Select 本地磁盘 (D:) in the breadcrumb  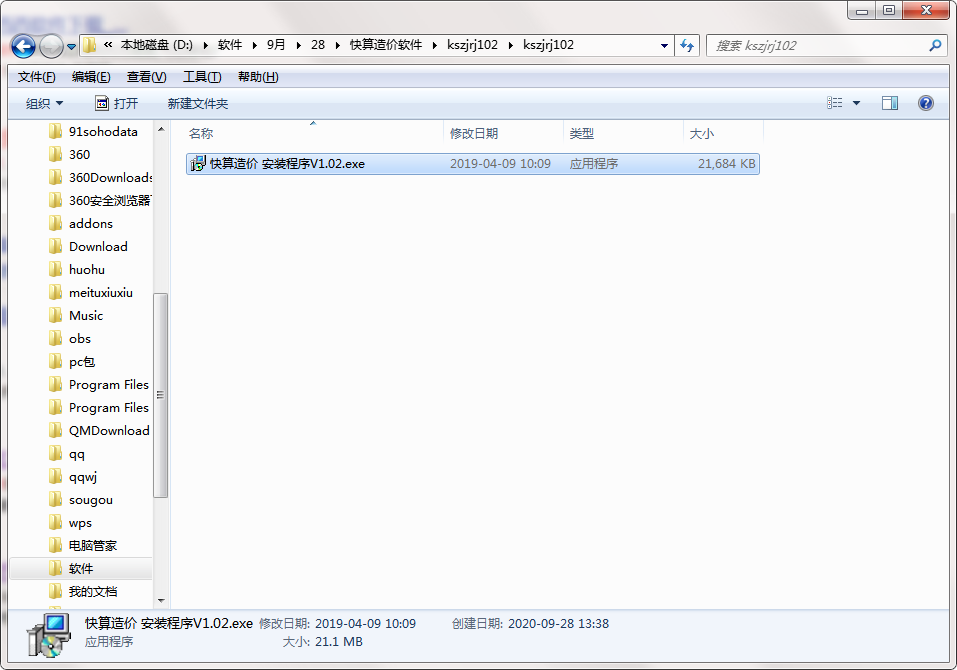[157, 45]
